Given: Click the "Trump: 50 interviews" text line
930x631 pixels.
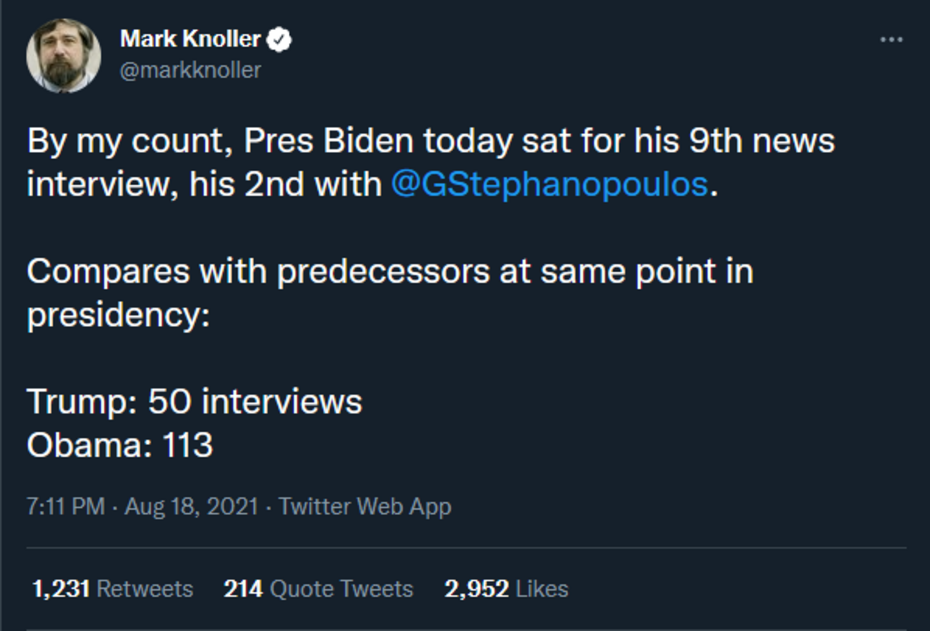Looking at the screenshot, I should 194,401.
